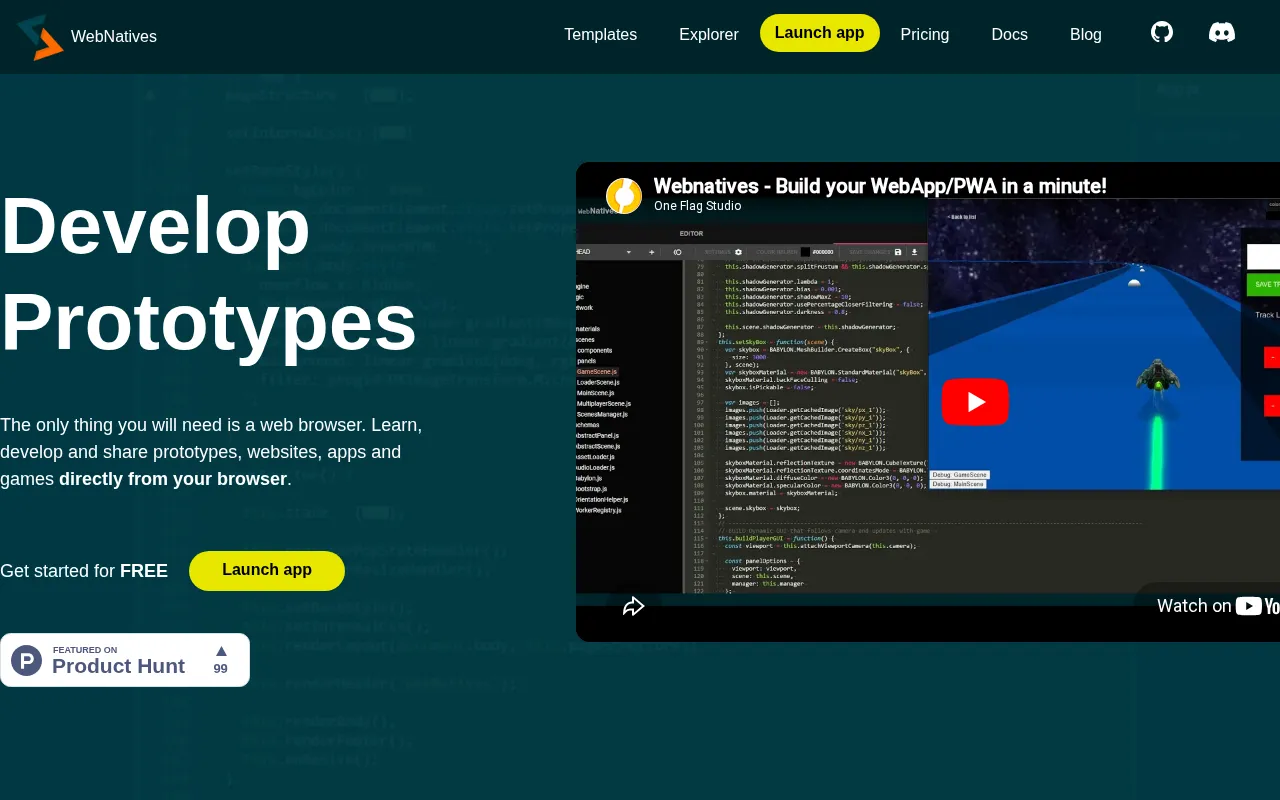Image resolution: width=1280 pixels, height=800 pixels.
Task: Click the hero Launch app button
Action: (x=267, y=571)
